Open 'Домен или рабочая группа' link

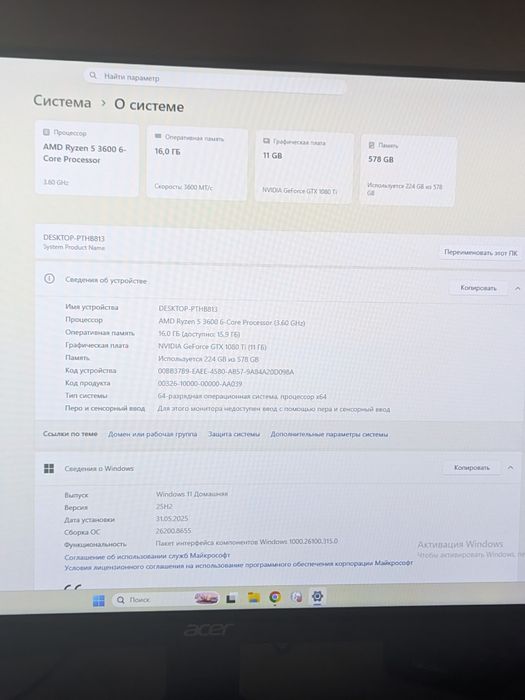(152, 434)
